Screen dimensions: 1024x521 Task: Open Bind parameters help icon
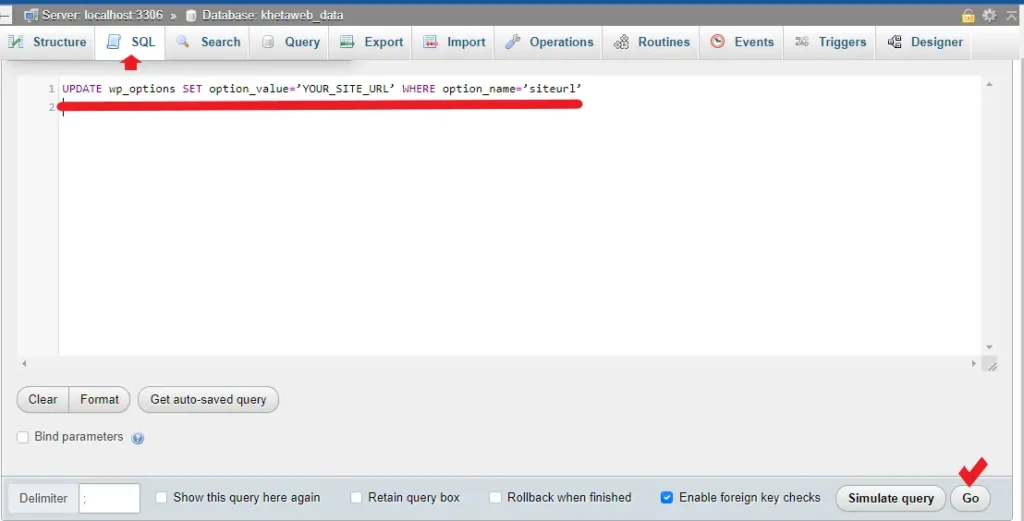point(137,438)
